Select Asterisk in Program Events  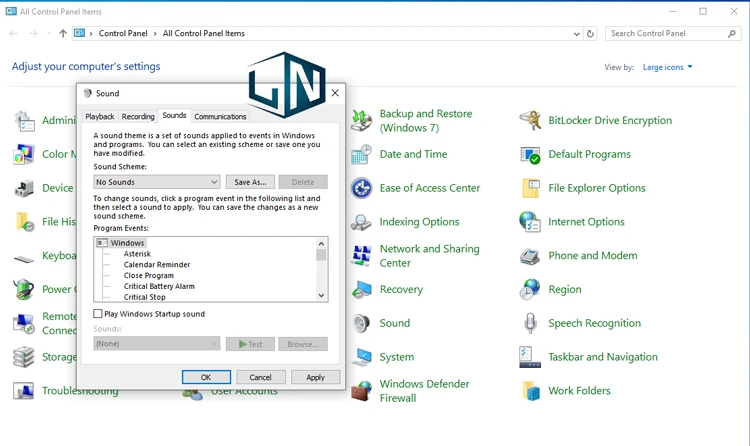[x=137, y=254]
